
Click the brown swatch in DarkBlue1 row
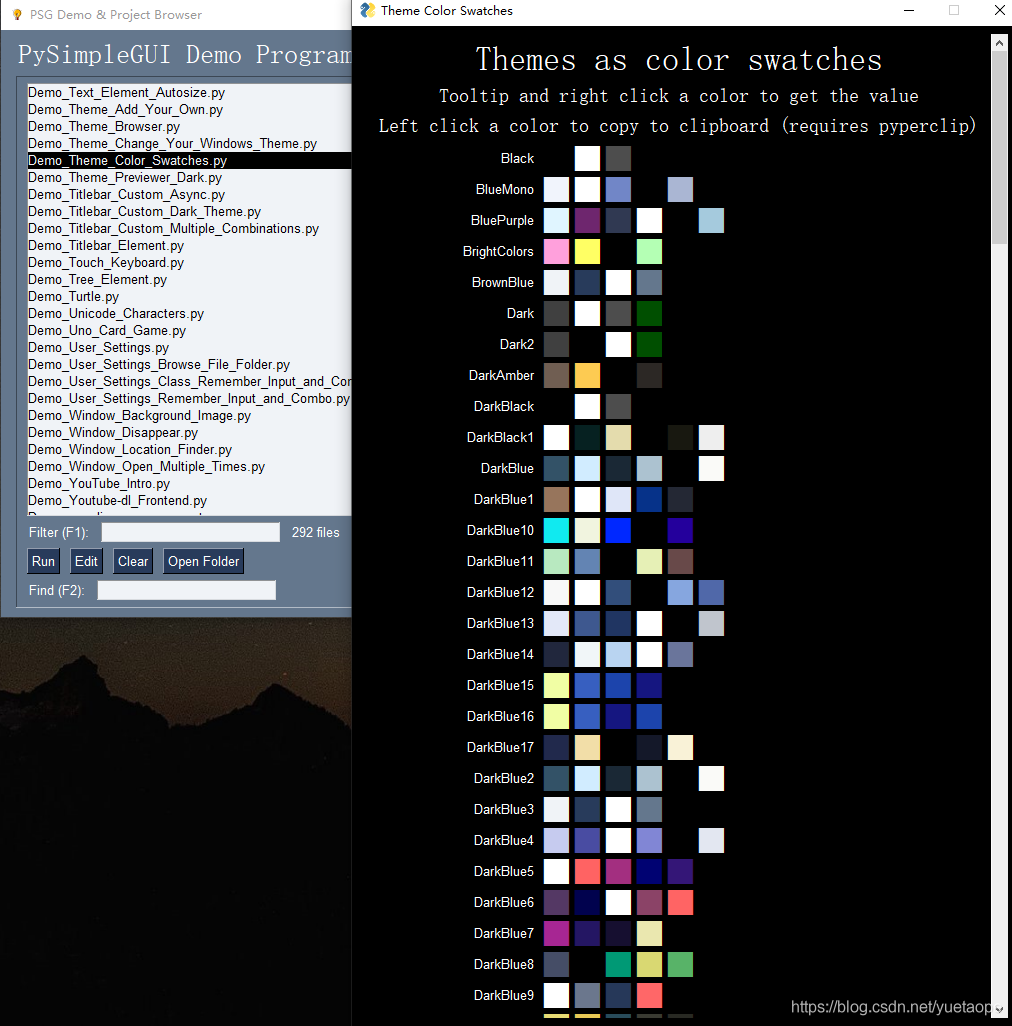pyautogui.click(x=556, y=499)
